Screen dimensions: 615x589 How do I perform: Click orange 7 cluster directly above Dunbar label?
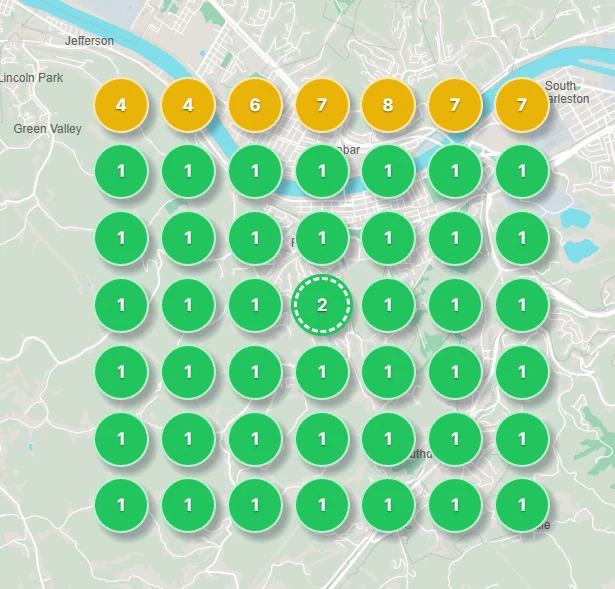322,105
